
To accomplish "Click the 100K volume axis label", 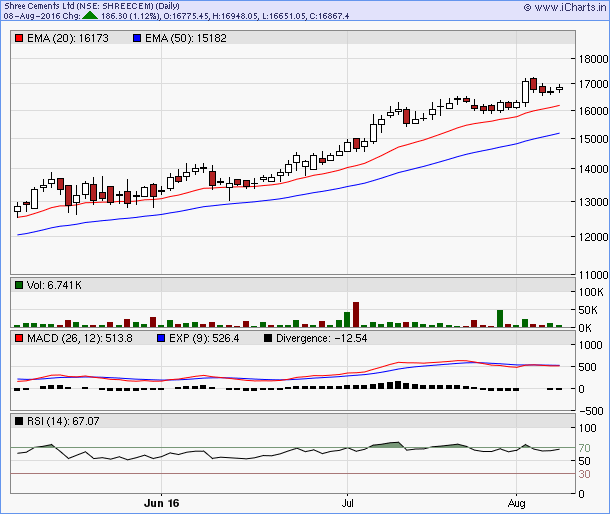I will (x=591, y=292).
